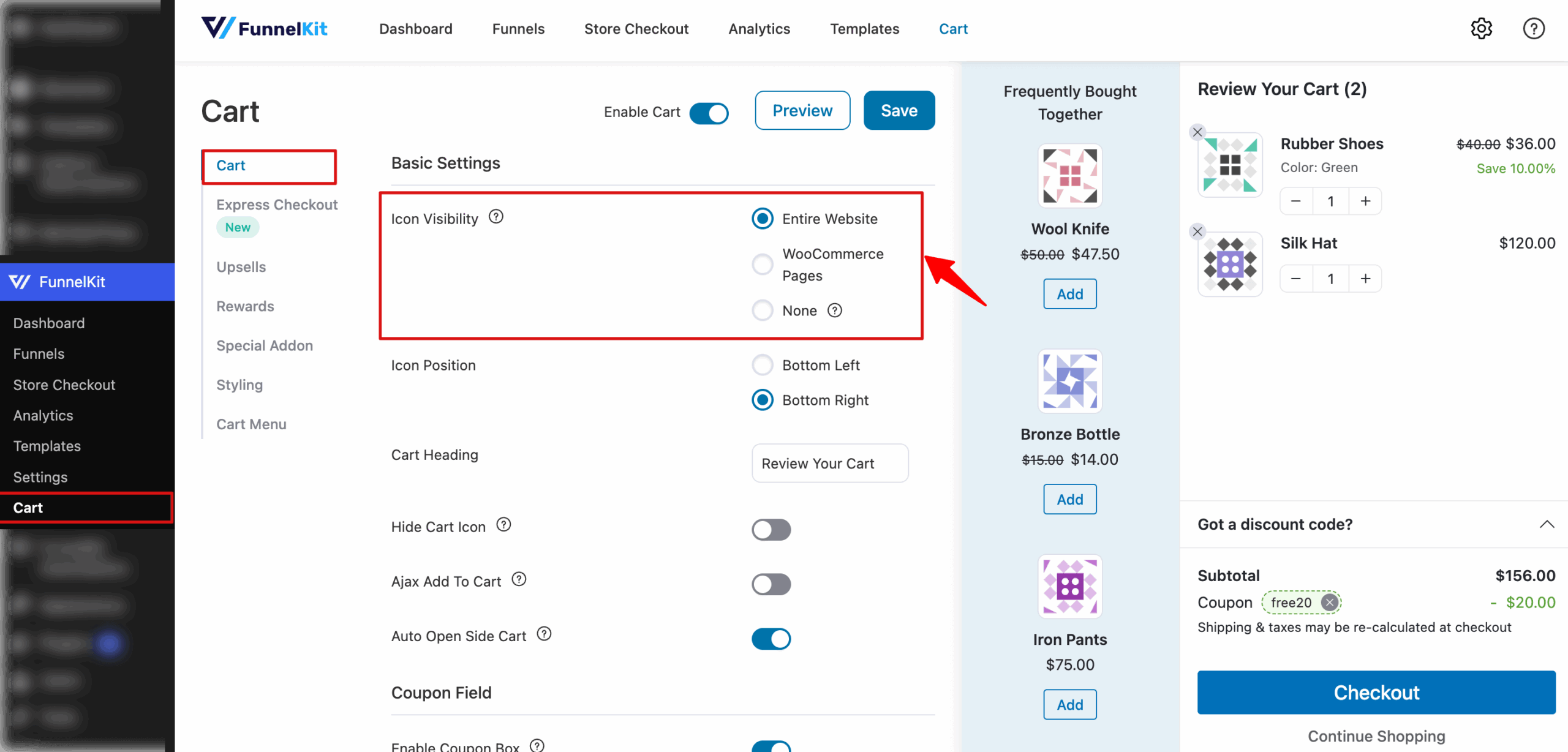The image size is (1568, 752).
Task: Click the Hide Cart Icon help tooltip
Action: [x=503, y=524]
